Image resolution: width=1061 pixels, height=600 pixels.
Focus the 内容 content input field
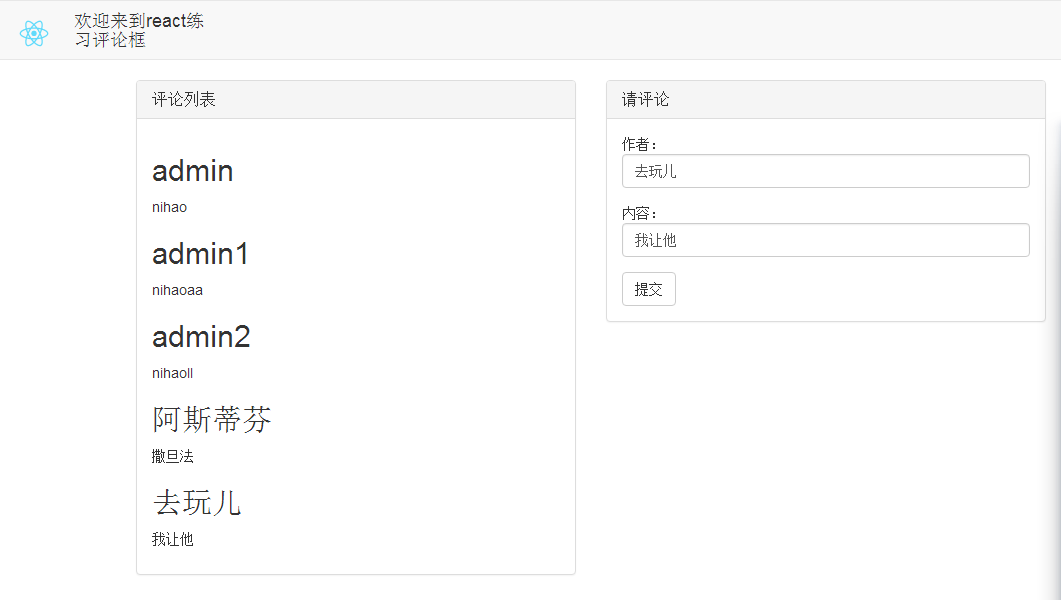pos(825,240)
